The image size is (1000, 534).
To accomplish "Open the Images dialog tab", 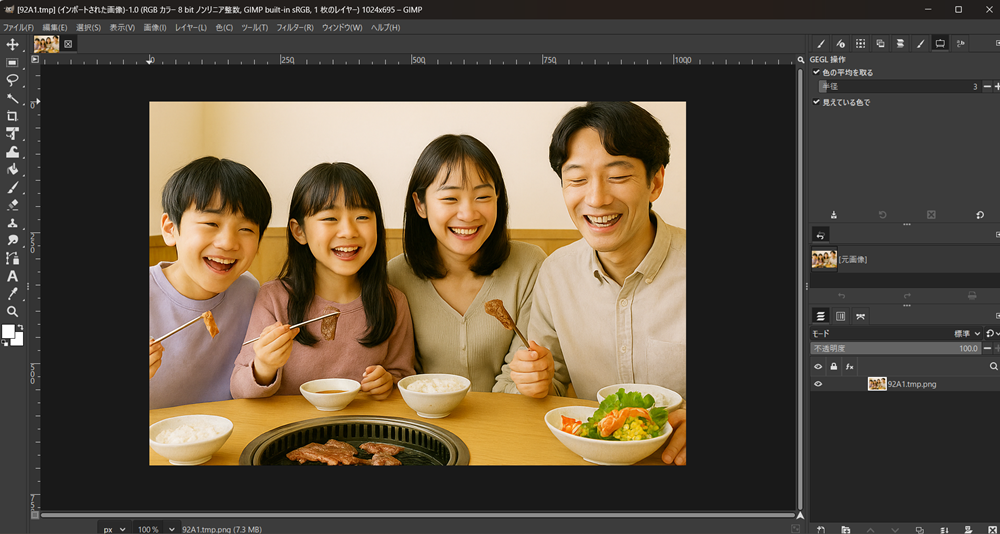I will pyautogui.click(x=880, y=43).
